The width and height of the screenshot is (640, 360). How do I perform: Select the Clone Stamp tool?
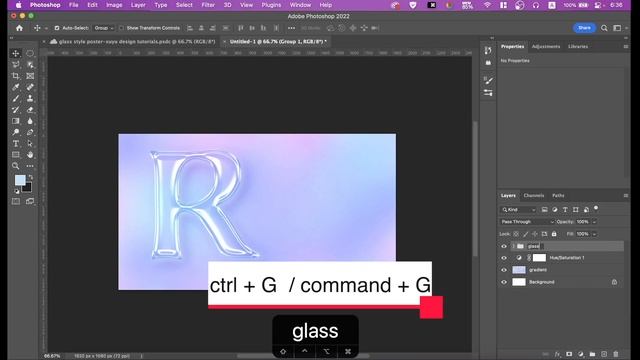coord(30,98)
